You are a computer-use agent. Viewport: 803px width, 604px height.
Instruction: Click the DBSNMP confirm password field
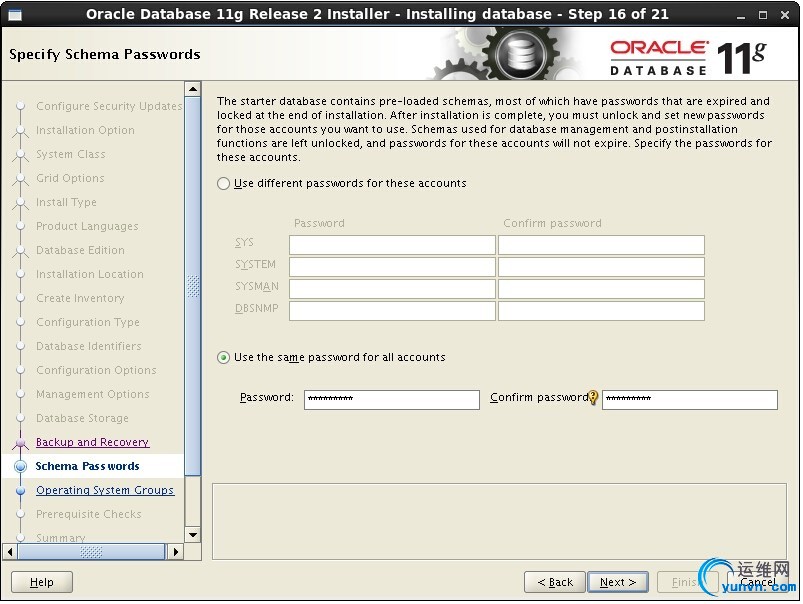coord(601,311)
